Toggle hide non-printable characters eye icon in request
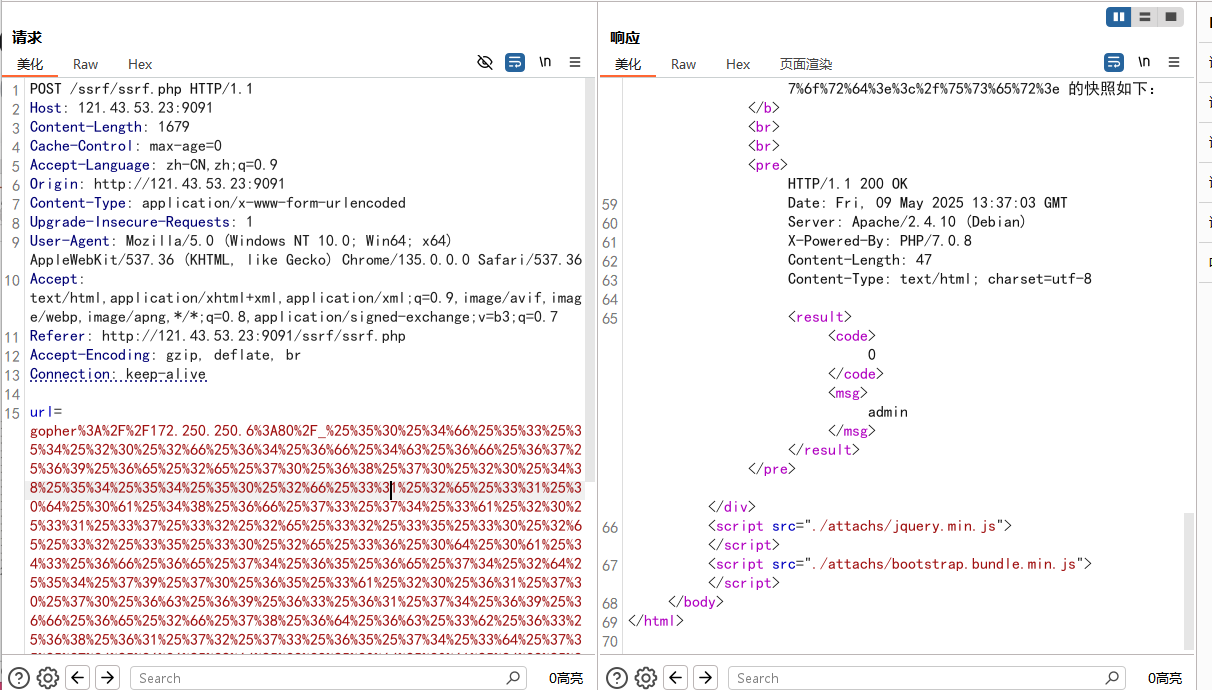 pos(485,62)
